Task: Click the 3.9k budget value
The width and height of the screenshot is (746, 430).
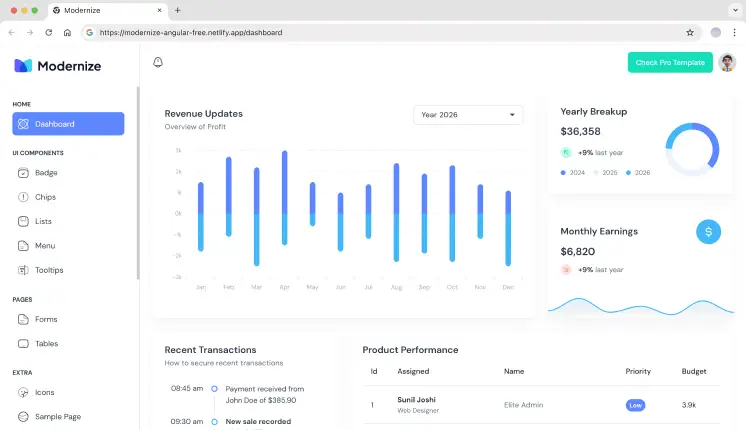Action: pos(688,405)
